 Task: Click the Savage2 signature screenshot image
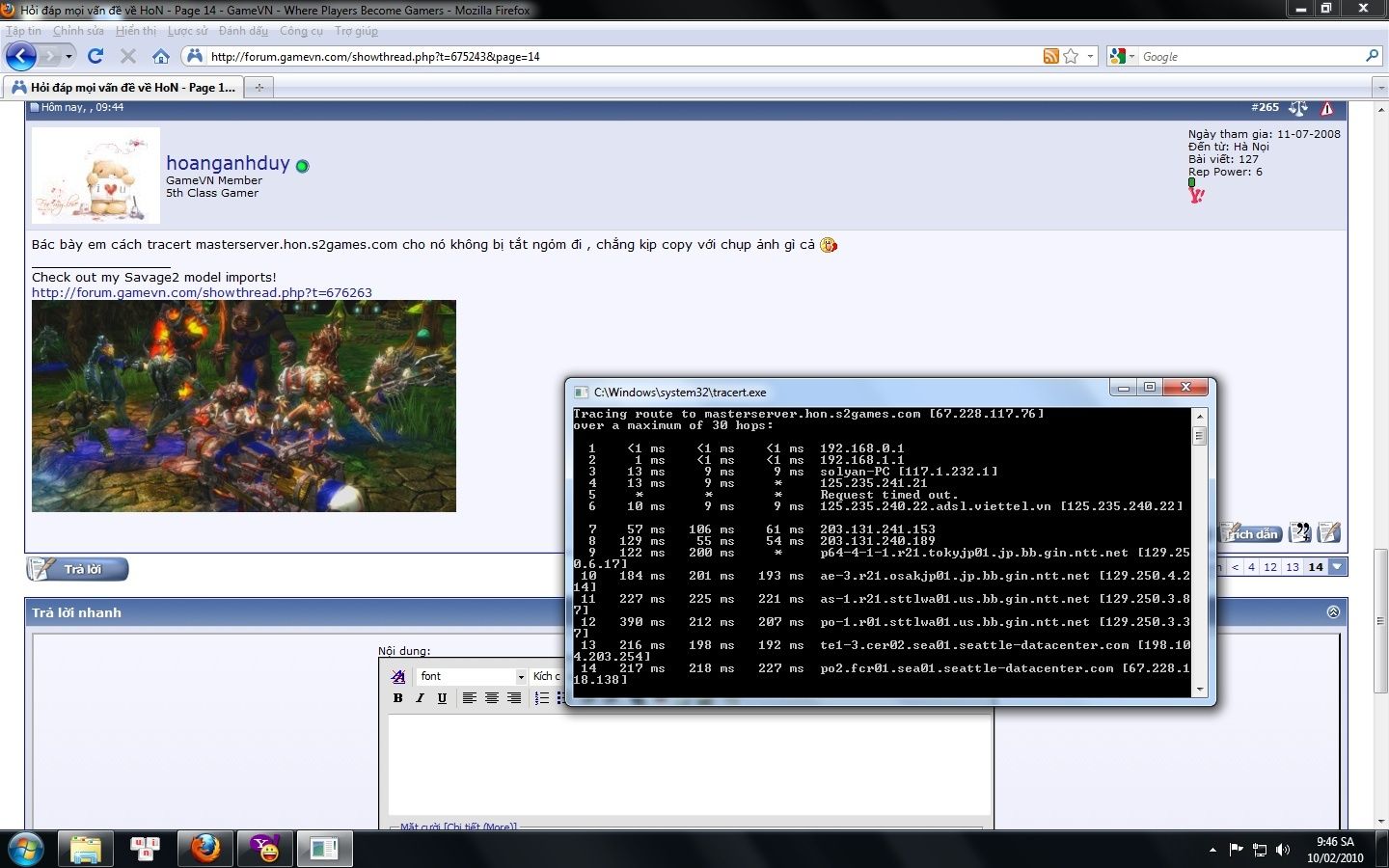(x=244, y=406)
